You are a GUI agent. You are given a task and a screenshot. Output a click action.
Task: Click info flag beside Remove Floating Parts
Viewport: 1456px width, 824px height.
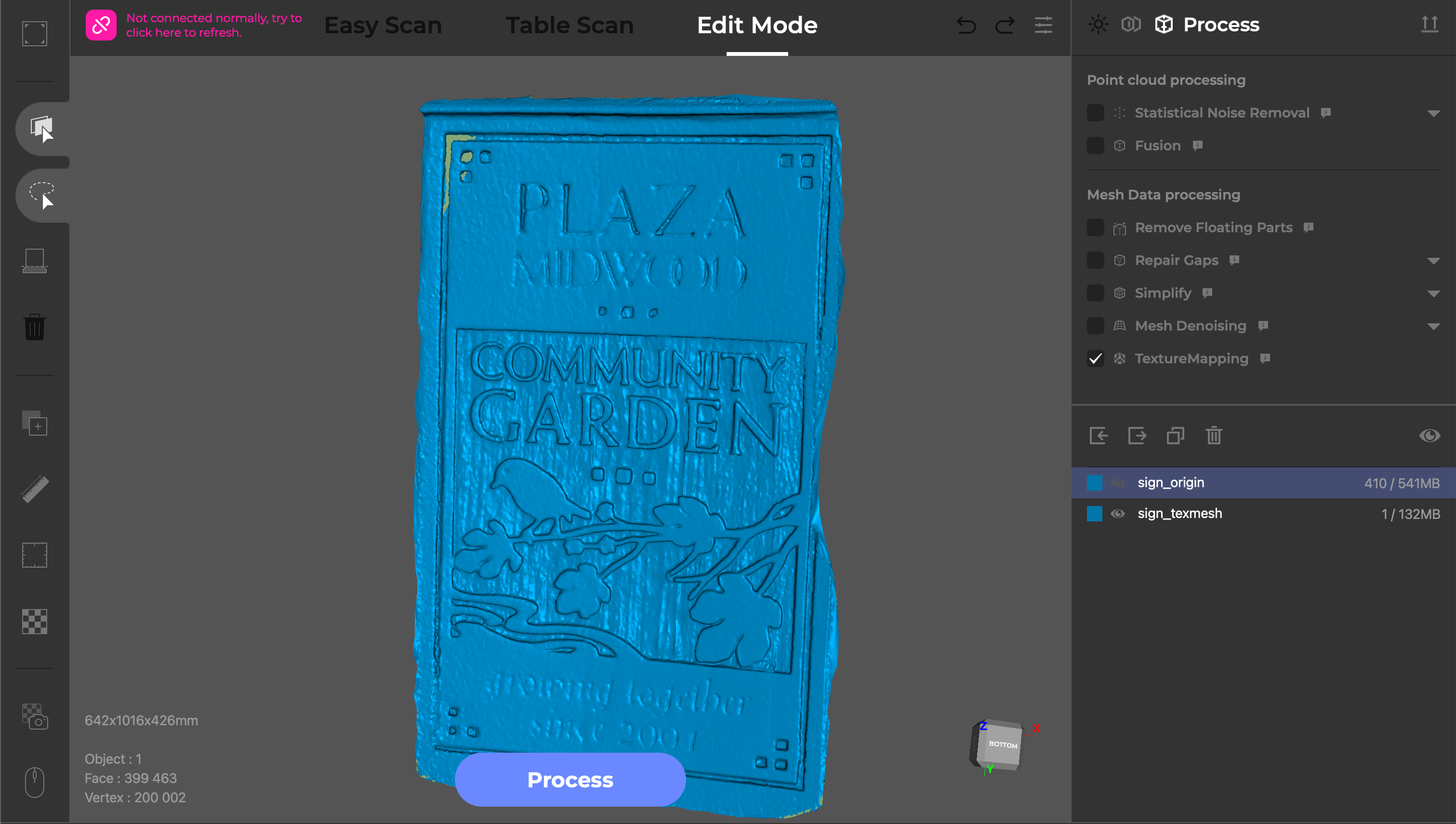point(1309,227)
